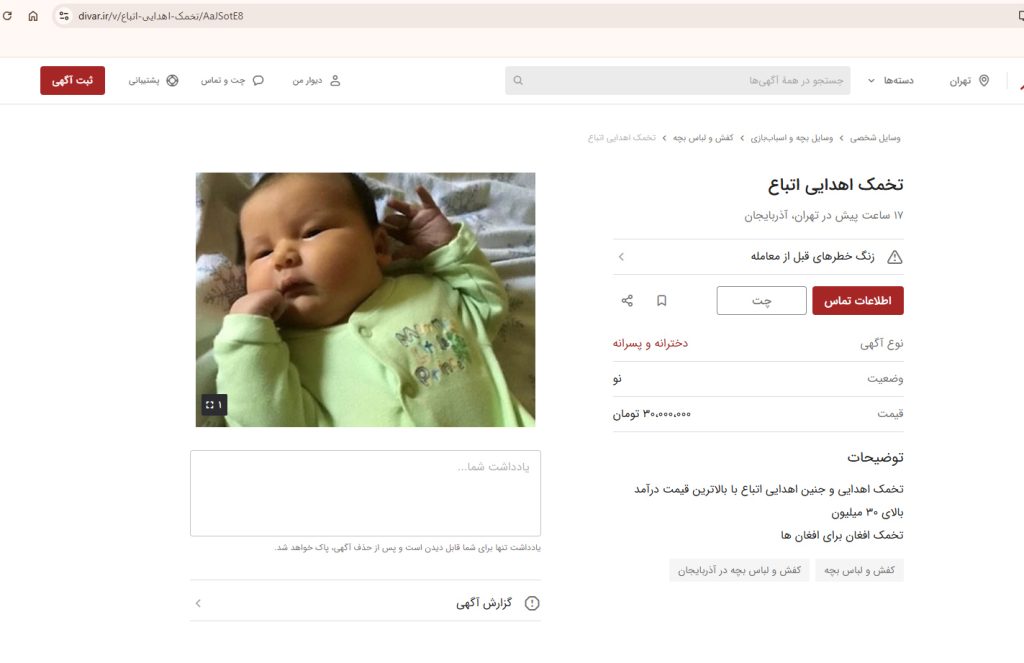Click the کفش و لباس بچه در آذربایجان tag

click(x=739, y=570)
